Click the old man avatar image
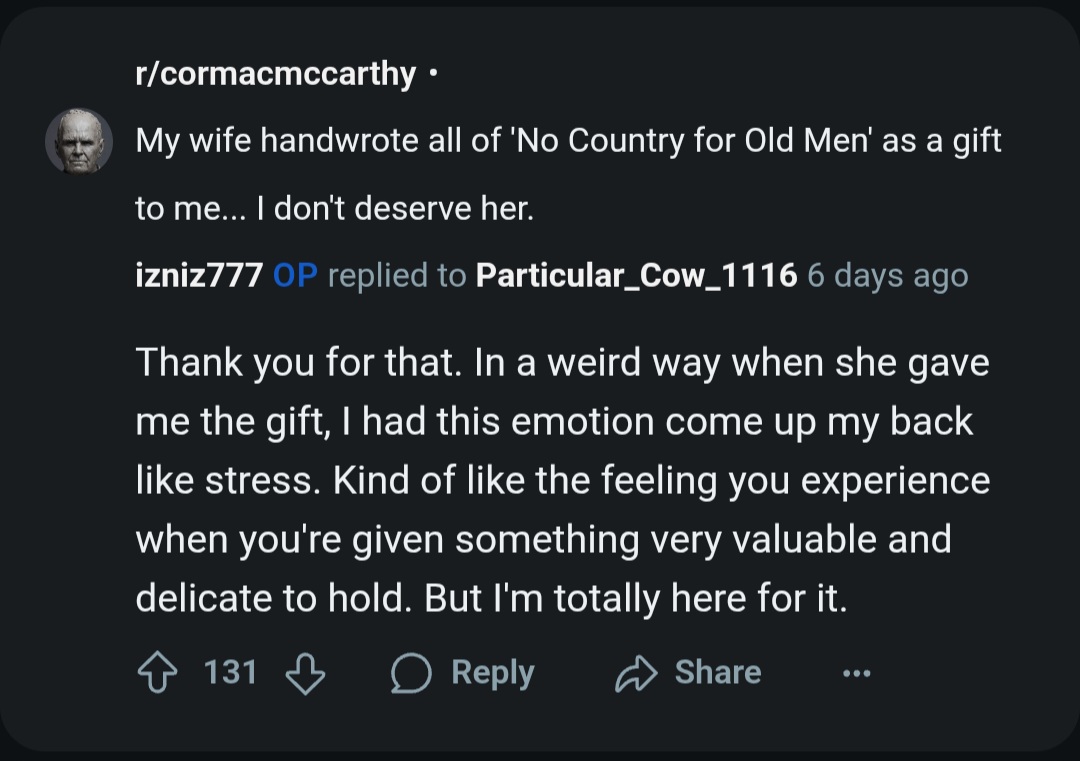1080x761 pixels. tap(79, 141)
